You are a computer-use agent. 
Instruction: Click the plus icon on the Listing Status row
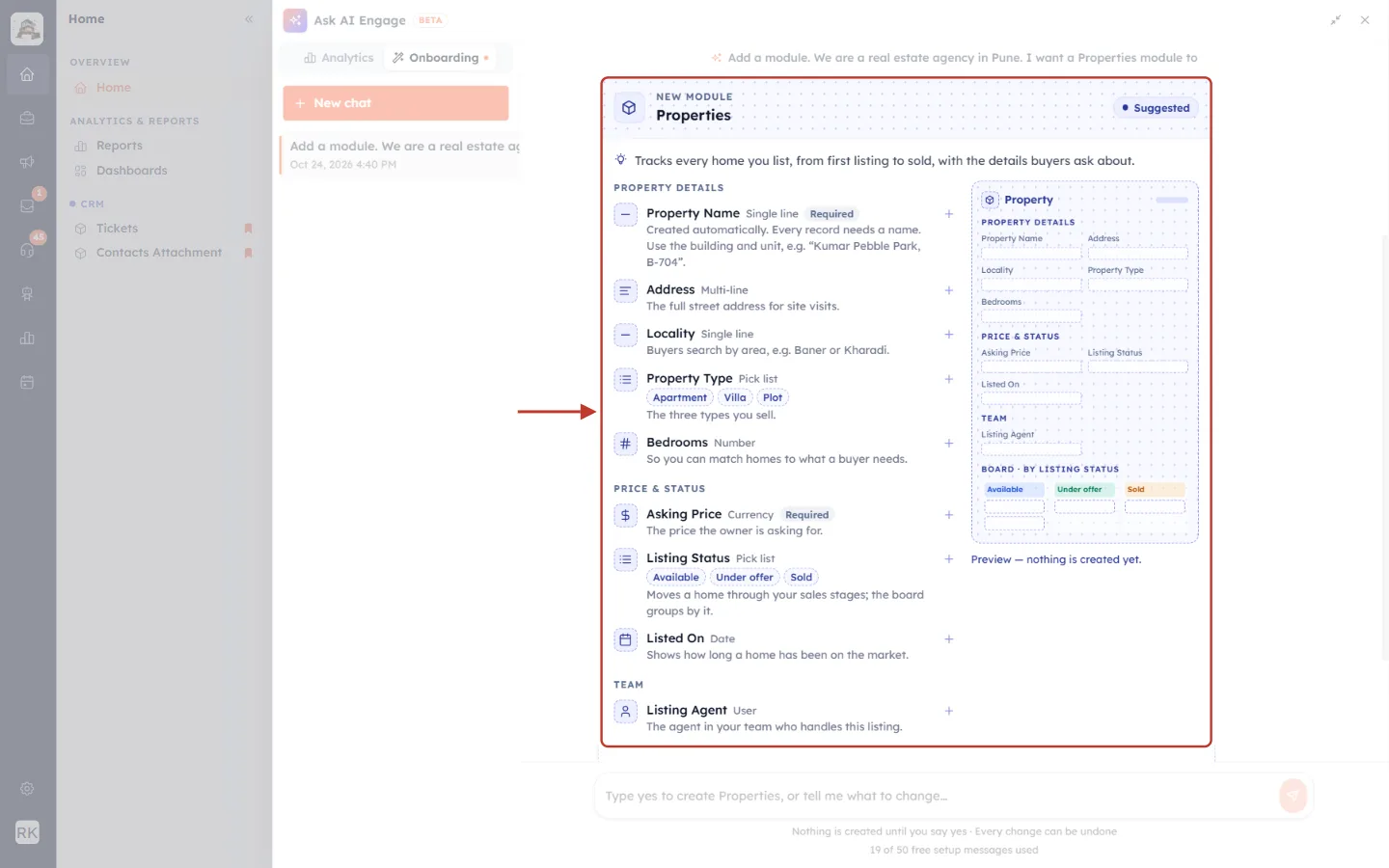click(949, 559)
